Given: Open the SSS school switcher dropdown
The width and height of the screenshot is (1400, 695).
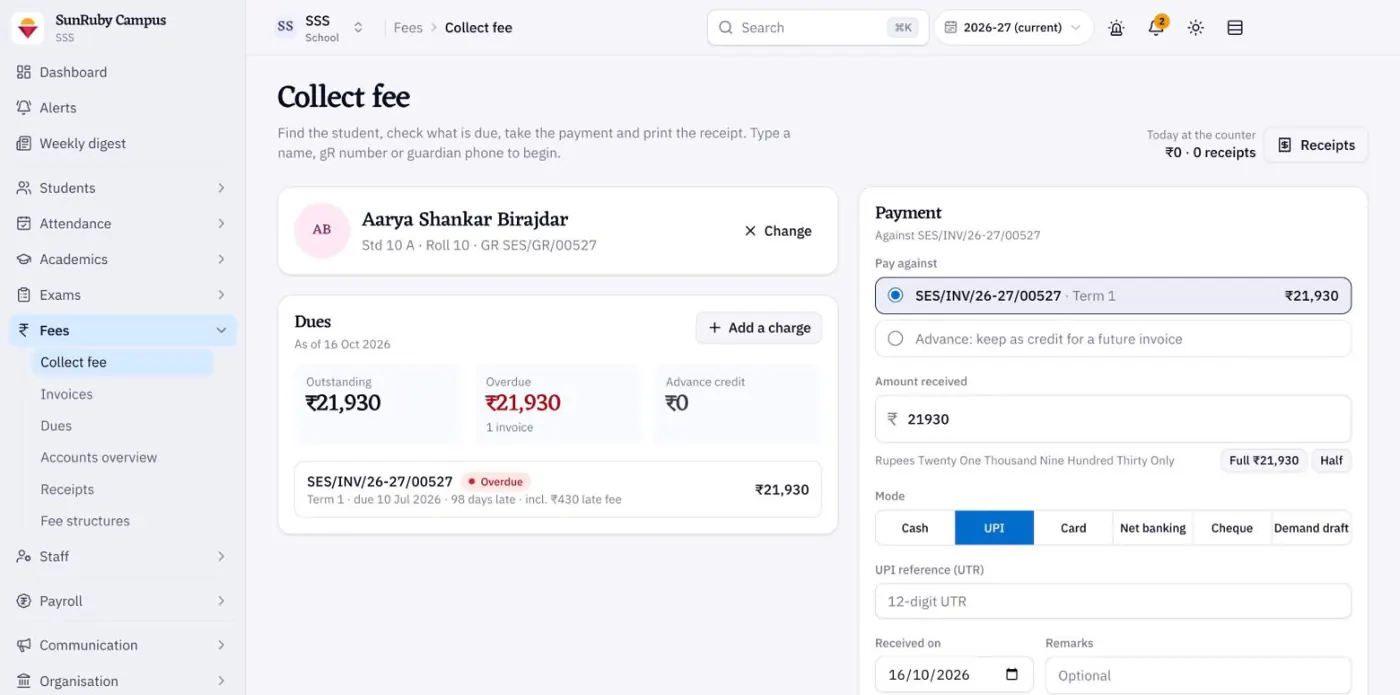Looking at the screenshot, I should 320,28.
